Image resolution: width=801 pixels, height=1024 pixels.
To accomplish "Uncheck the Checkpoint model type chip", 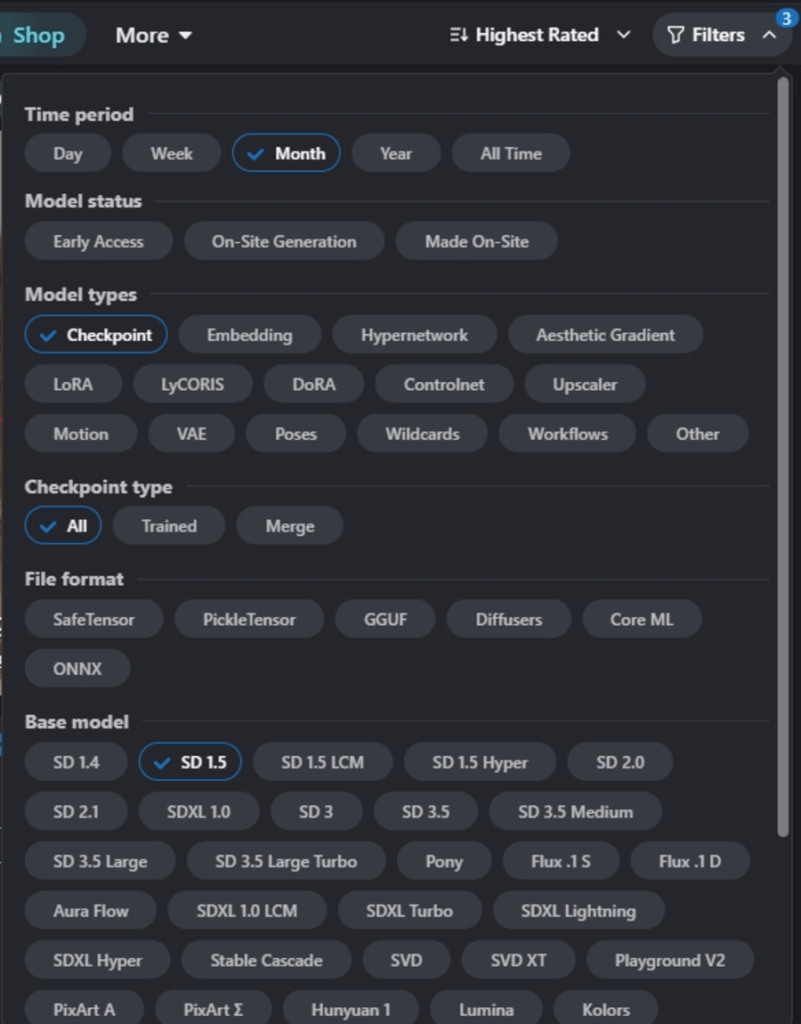I will [96, 335].
